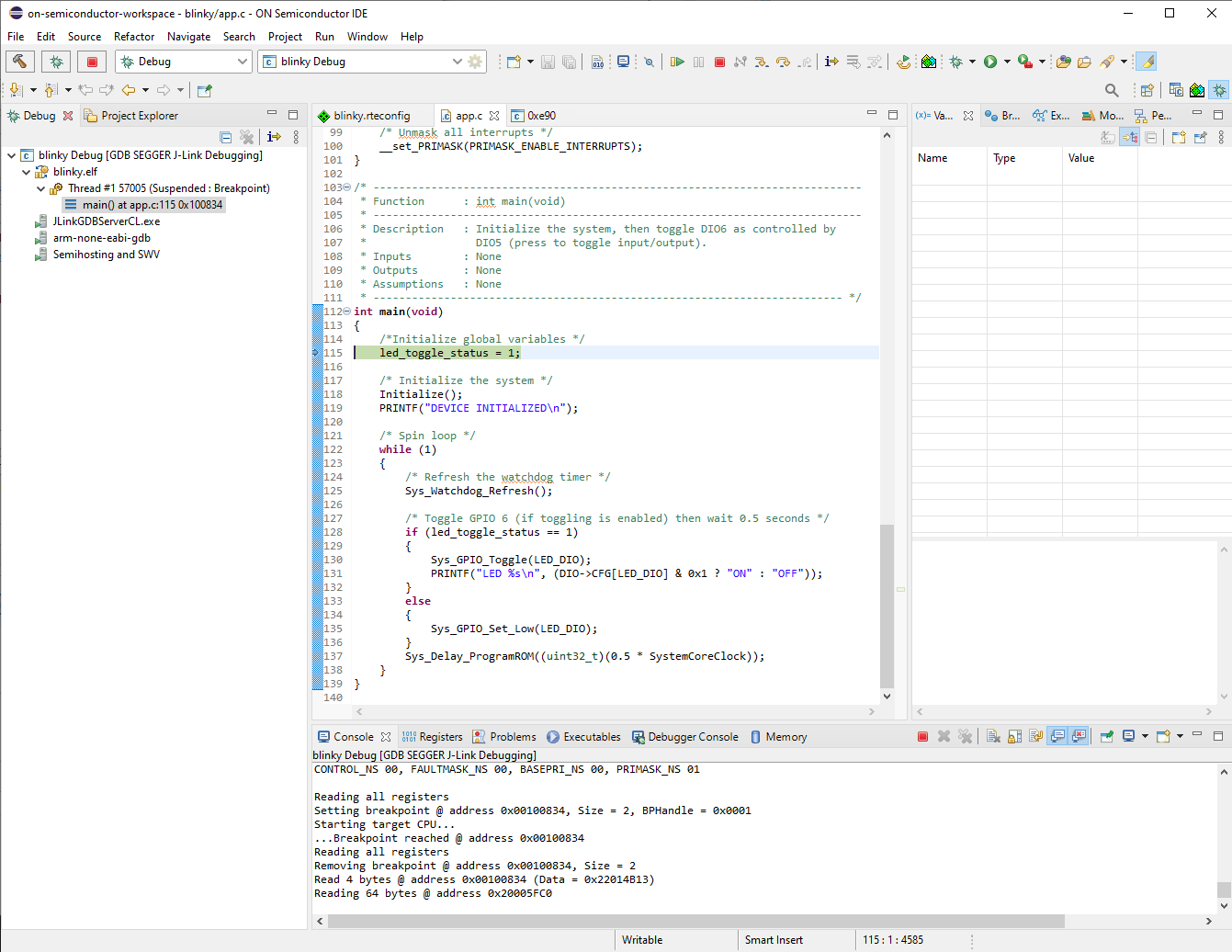Click the Resume debug button

[x=677, y=62]
